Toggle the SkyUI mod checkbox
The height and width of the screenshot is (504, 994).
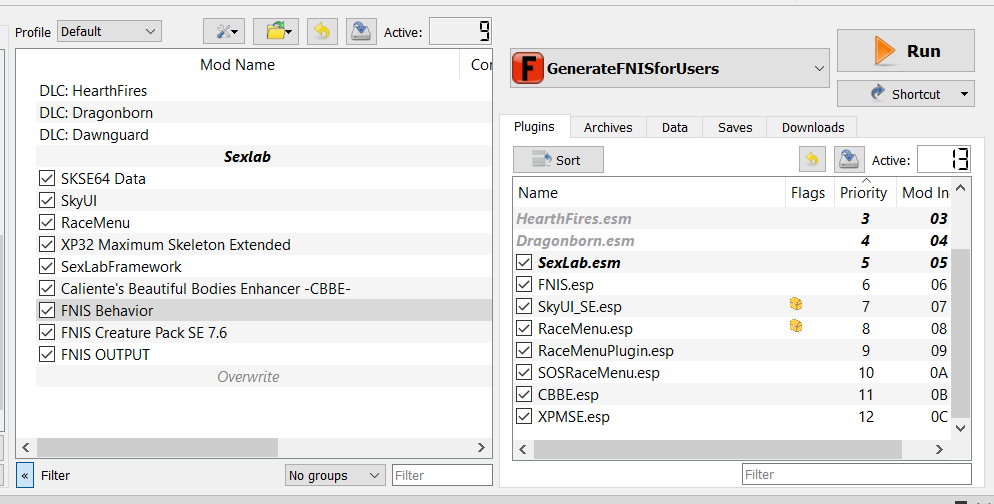click(47, 200)
